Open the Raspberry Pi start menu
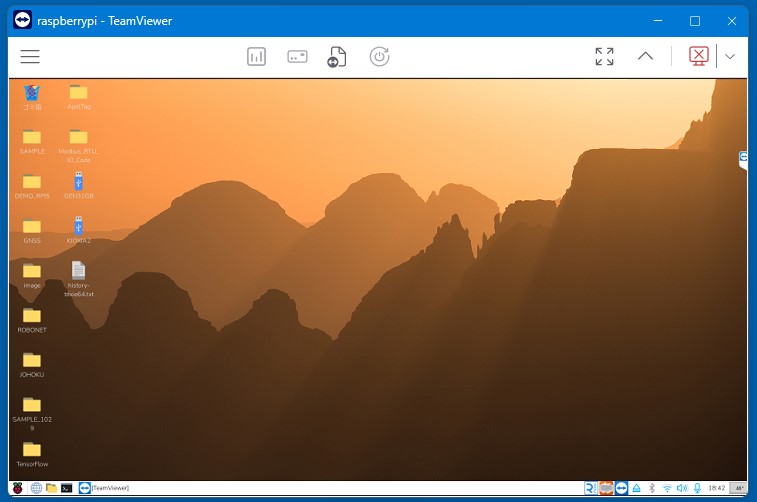757x502 pixels. tap(17, 488)
